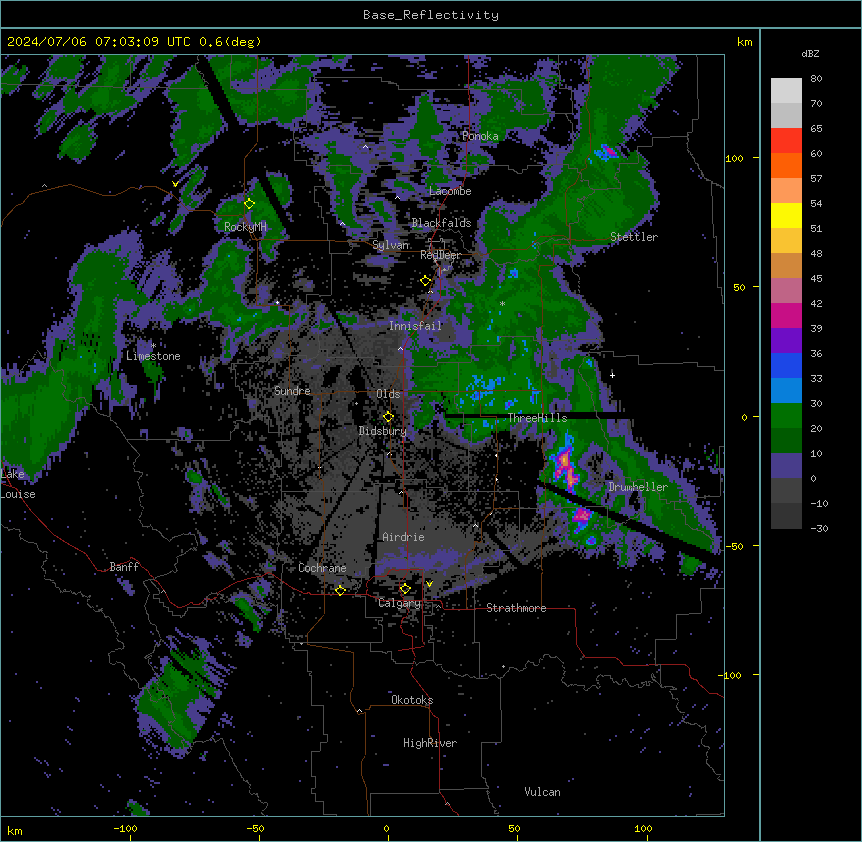Click the Banff label

click(124, 567)
